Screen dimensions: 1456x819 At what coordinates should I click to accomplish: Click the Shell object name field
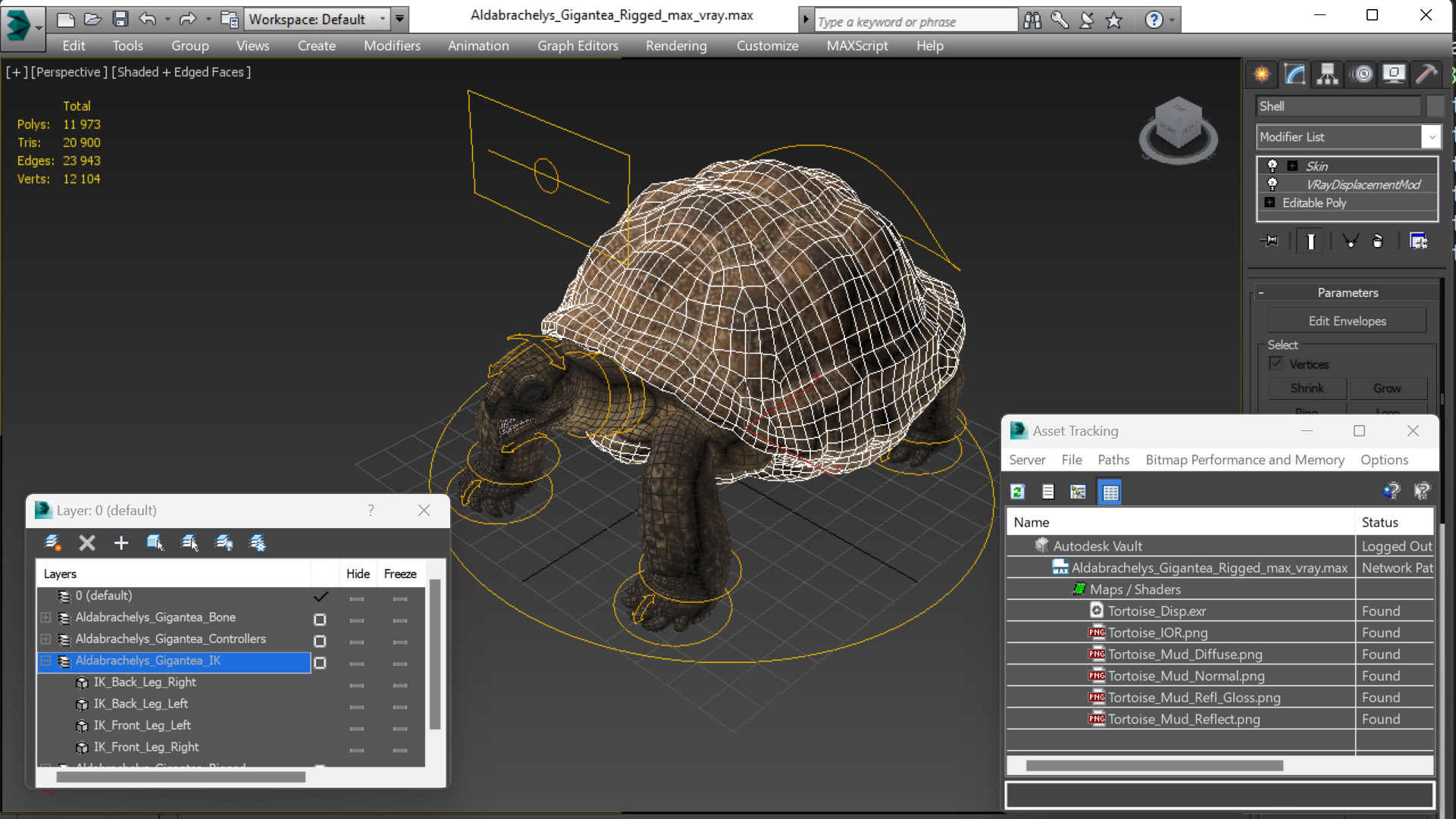pos(1338,106)
